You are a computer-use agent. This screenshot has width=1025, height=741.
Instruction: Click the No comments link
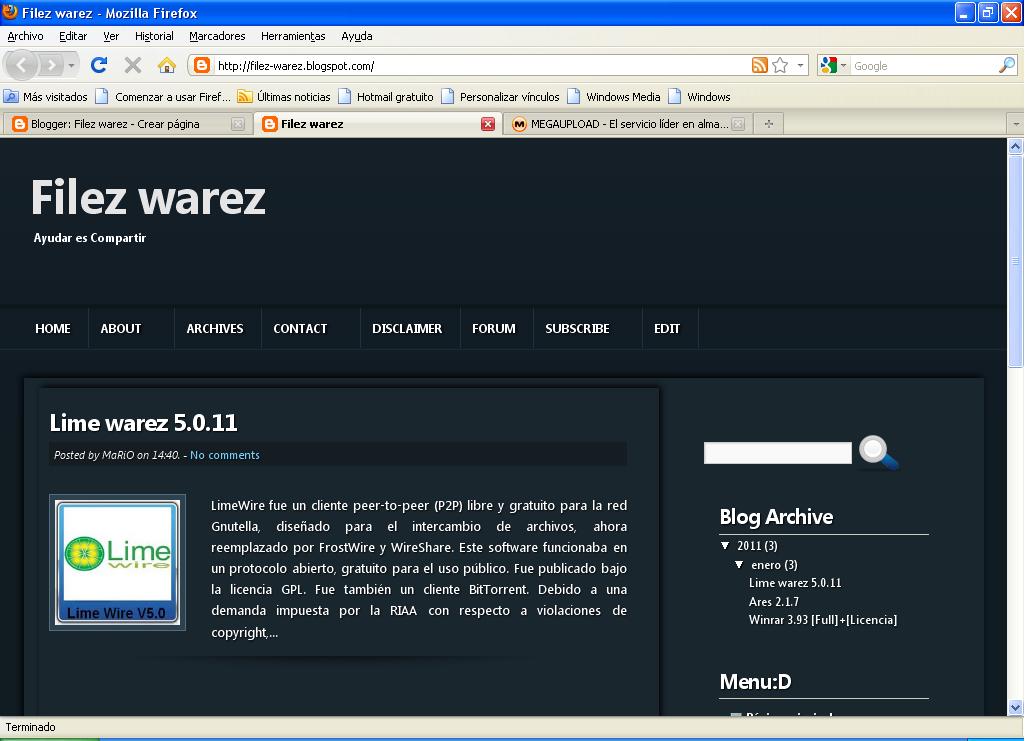[x=224, y=454]
